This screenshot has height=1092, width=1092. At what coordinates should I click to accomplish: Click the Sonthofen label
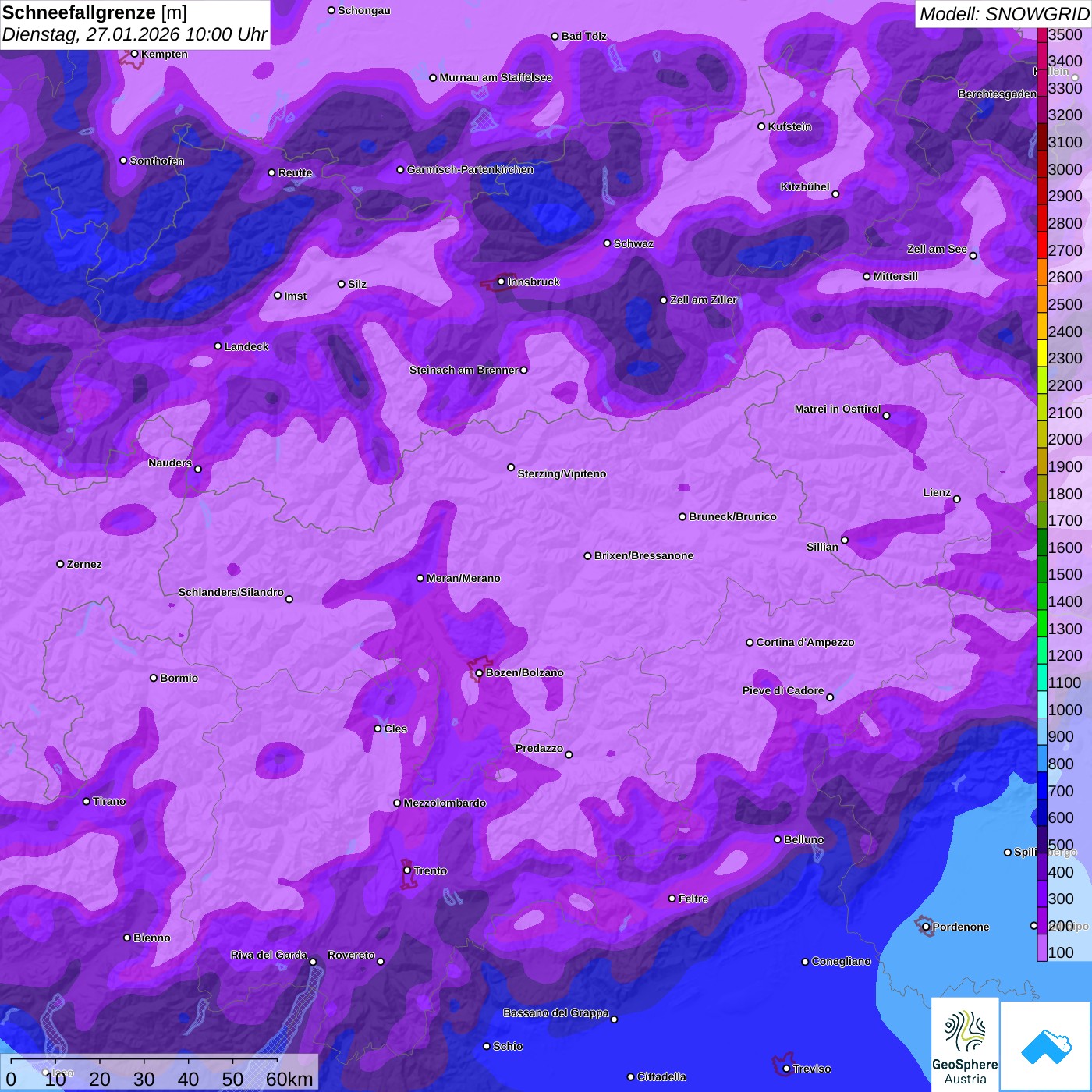(x=157, y=161)
